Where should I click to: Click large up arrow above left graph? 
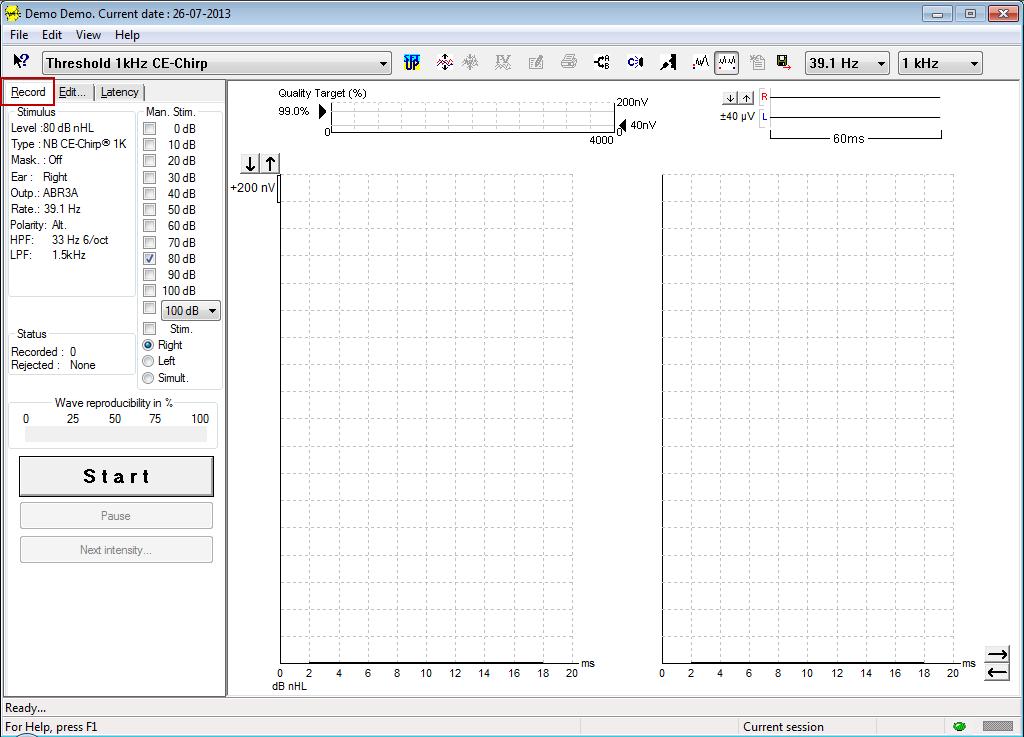[270, 164]
